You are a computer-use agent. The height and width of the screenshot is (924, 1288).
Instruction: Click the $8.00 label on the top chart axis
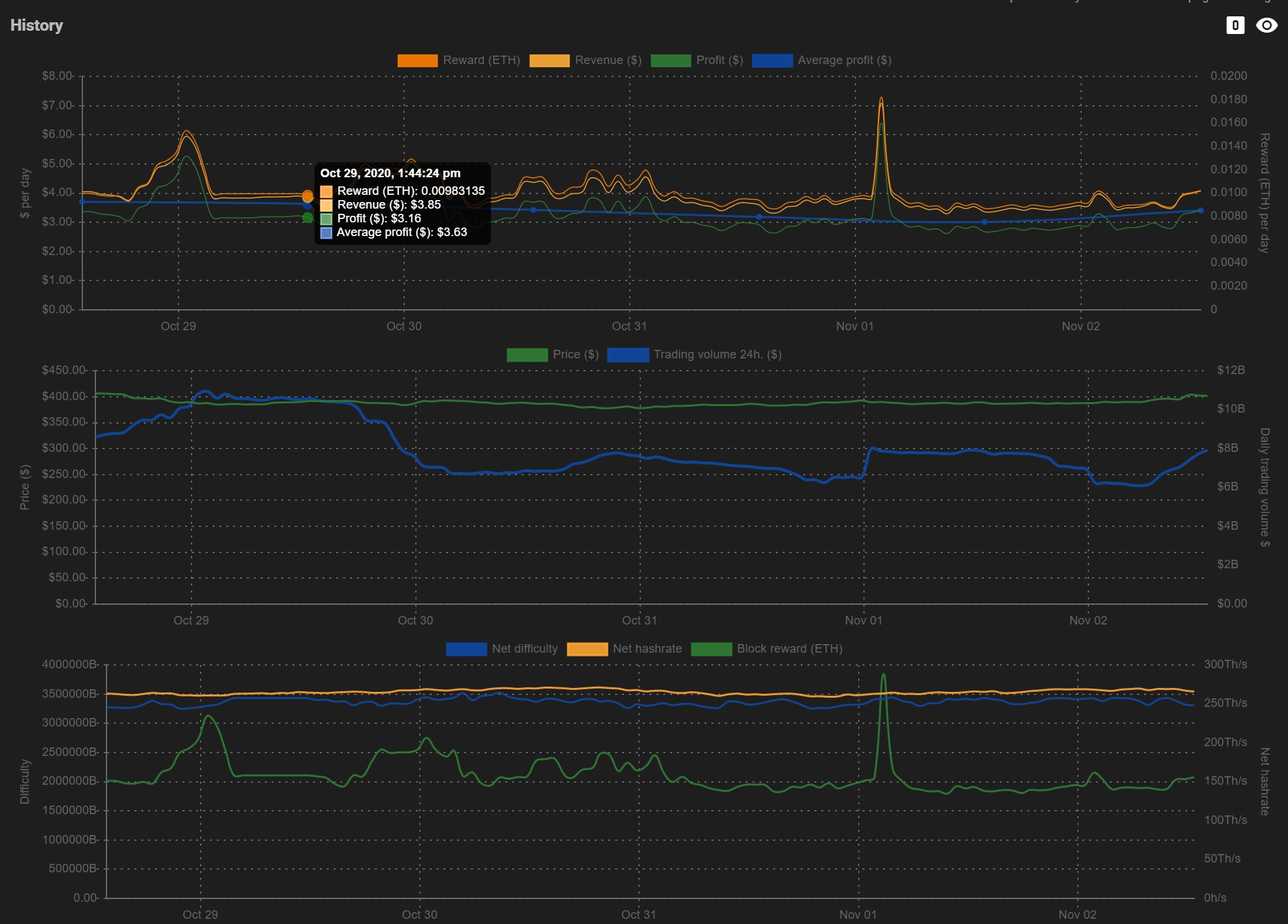coord(58,76)
